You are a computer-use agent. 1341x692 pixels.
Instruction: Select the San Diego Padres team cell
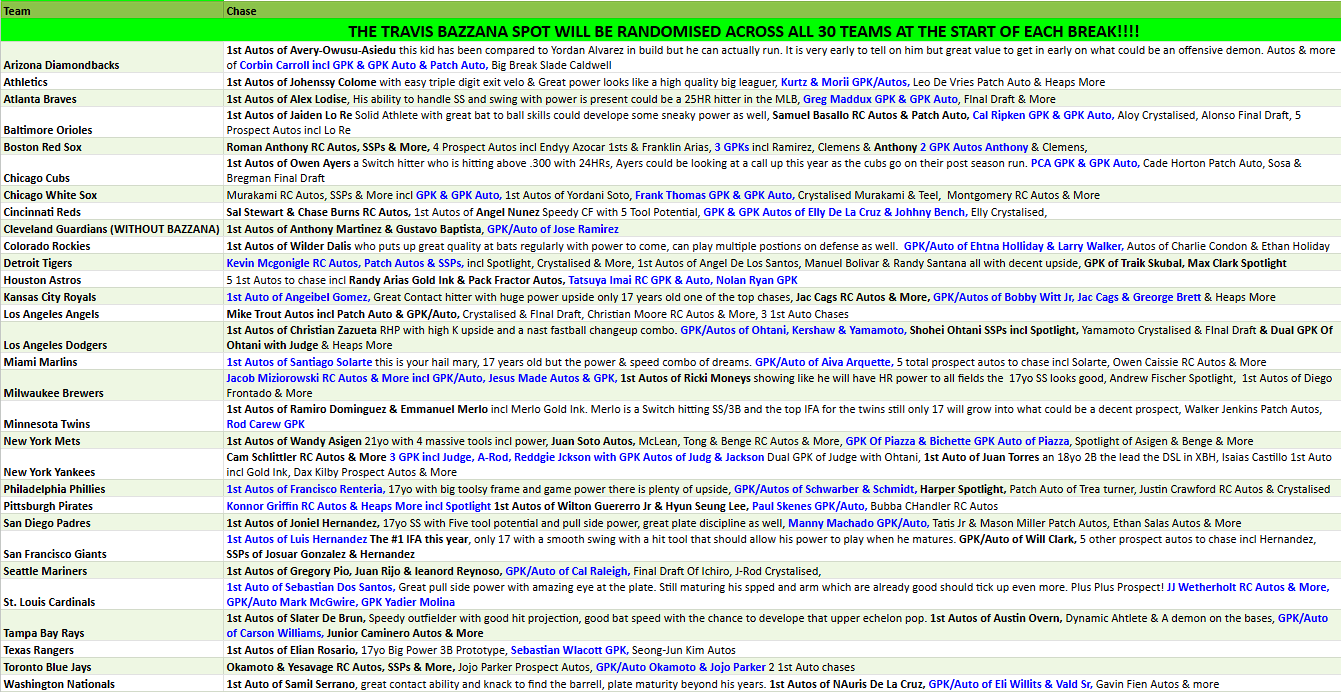pyautogui.click(x=112, y=523)
